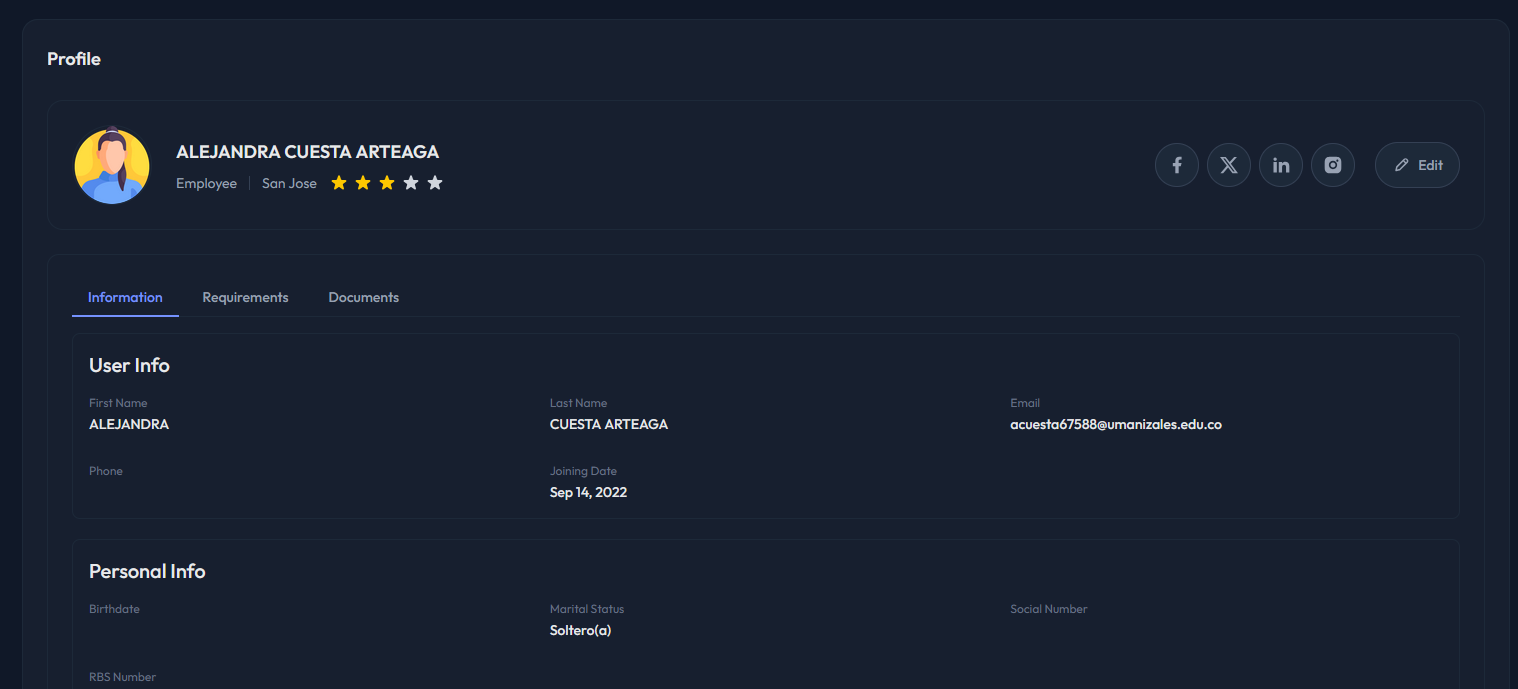Set rating using the fourth gray star
The image size is (1518, 689).
[x=411, y=183]
